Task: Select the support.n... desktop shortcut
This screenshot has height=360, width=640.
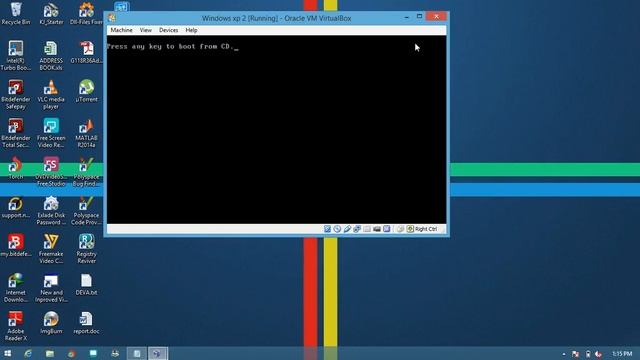Action: pyautogui.click(x=16, y=207)
